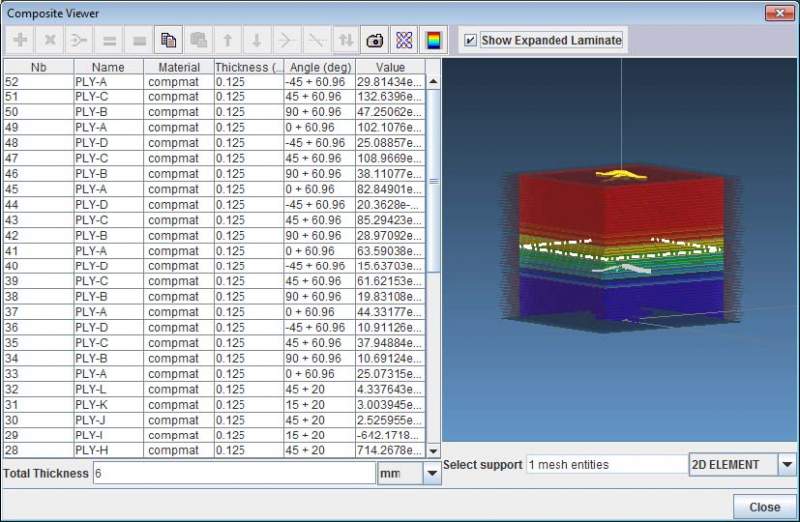The width and height of the screenshot is (800, 522).
Task: Click angle cell in row 45
Action: coord(319,189)
